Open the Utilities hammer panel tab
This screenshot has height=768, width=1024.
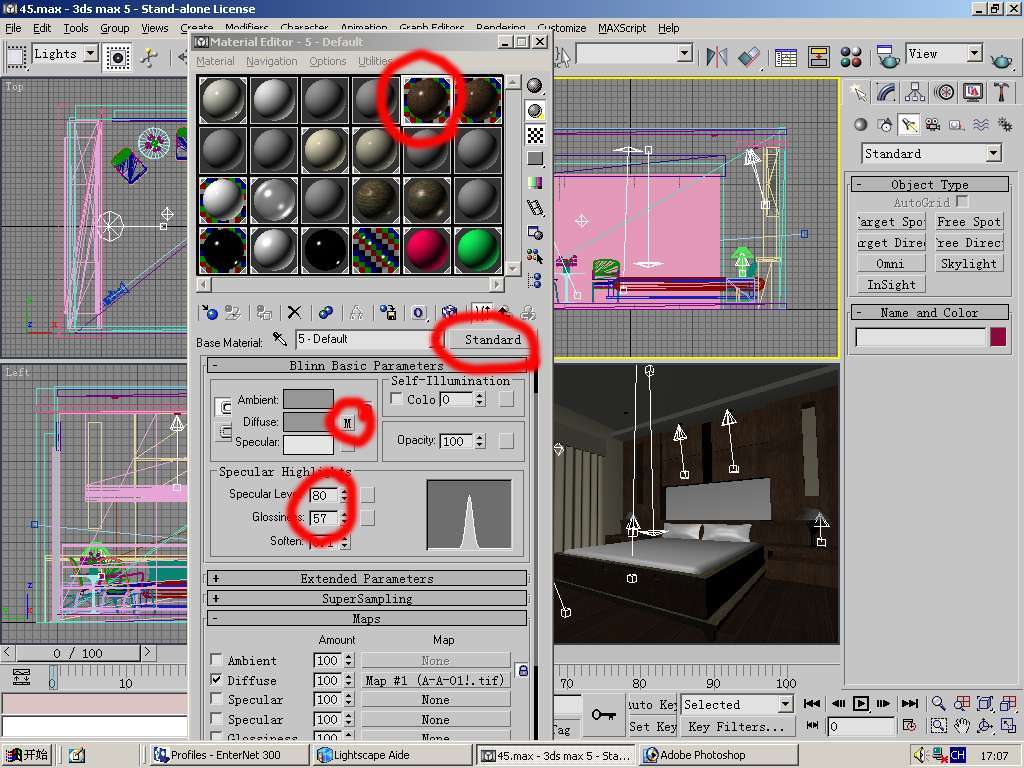point(1001,92)
